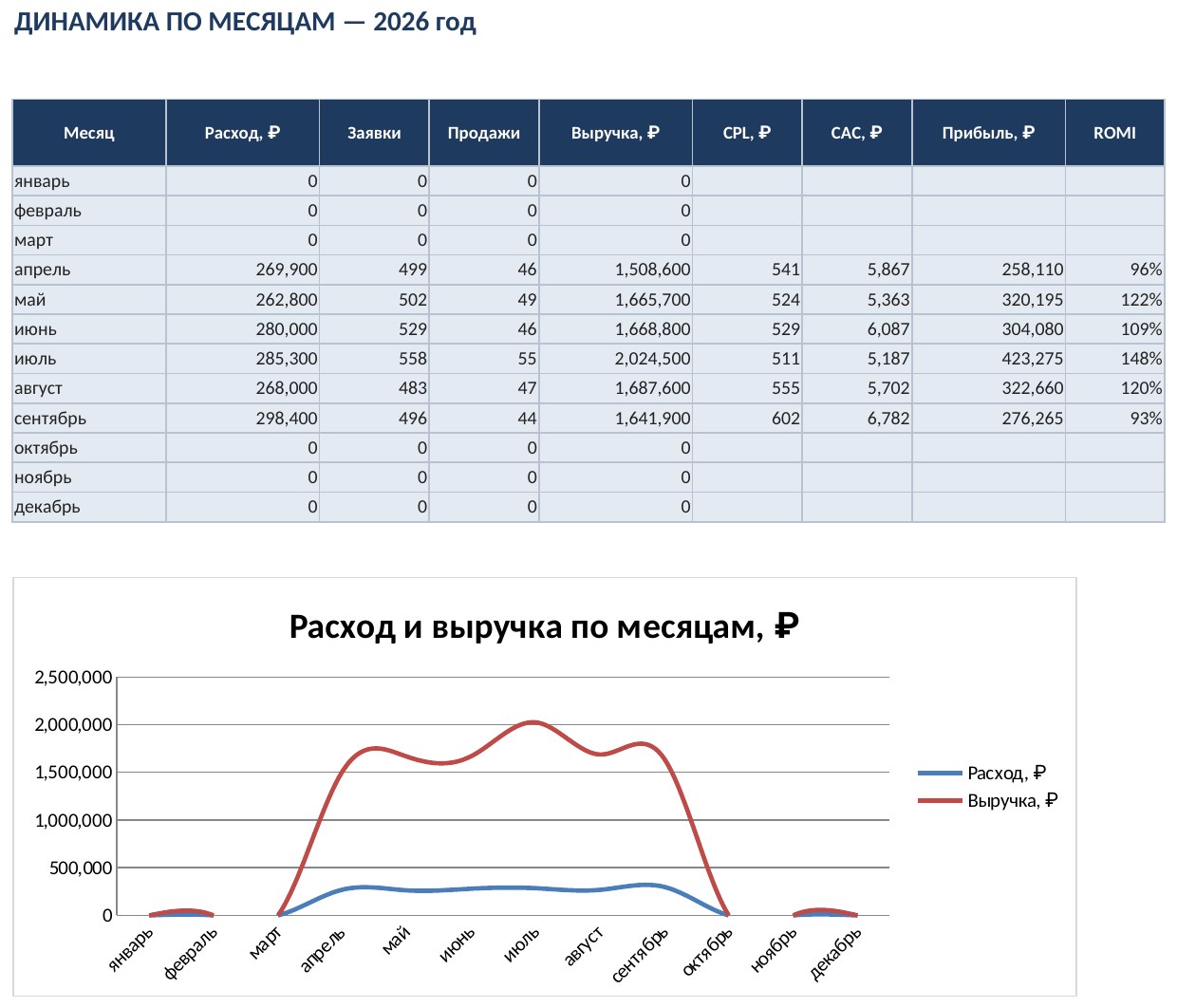Select April CAC cell 5,867
This screenshot has height=1008, width=1177.
tap(857, 270)
